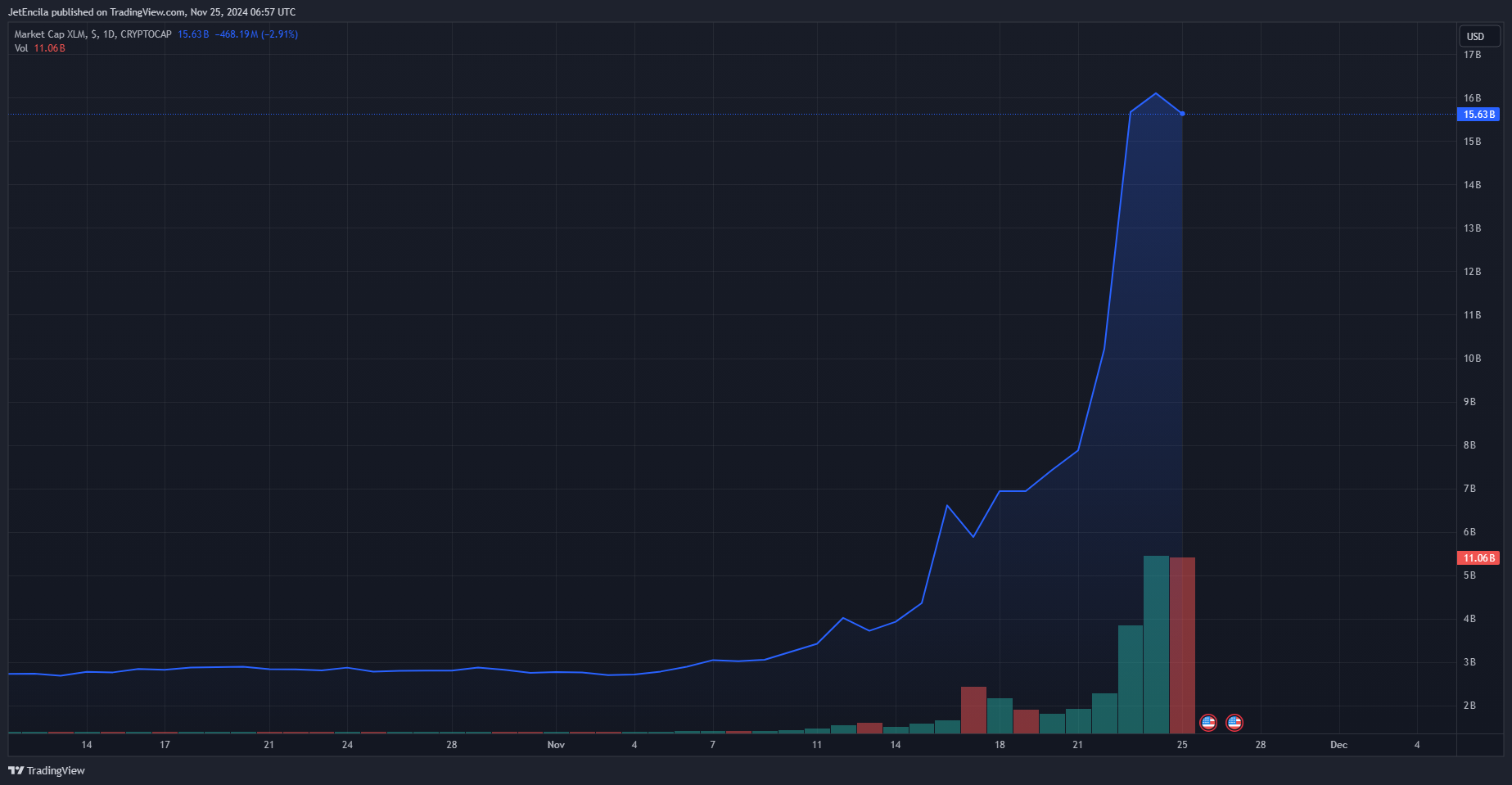1512x785 pixels.
Task: Click the Nov label on the date axis
Action: point(556,745)
